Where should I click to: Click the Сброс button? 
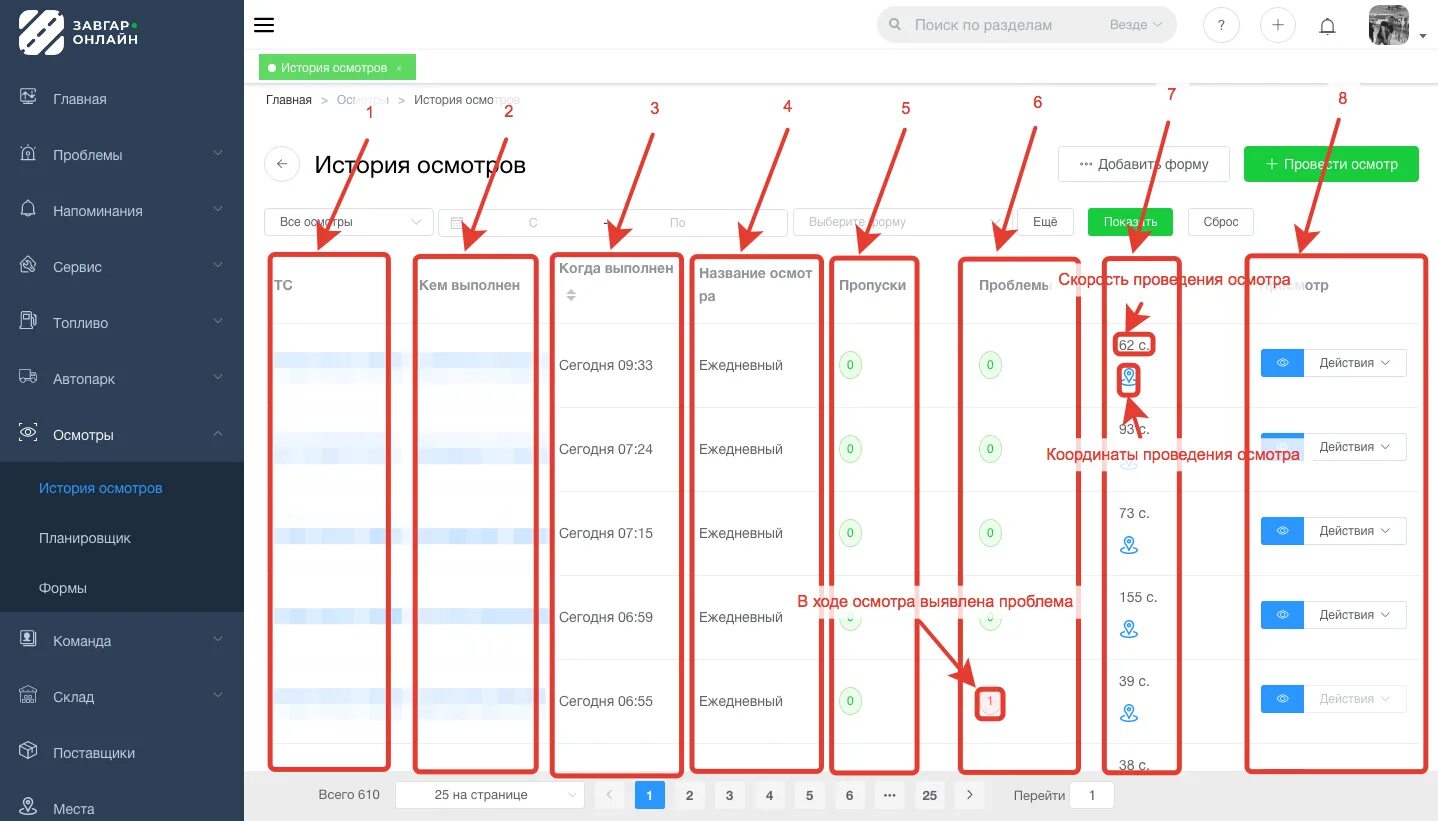1220,222
